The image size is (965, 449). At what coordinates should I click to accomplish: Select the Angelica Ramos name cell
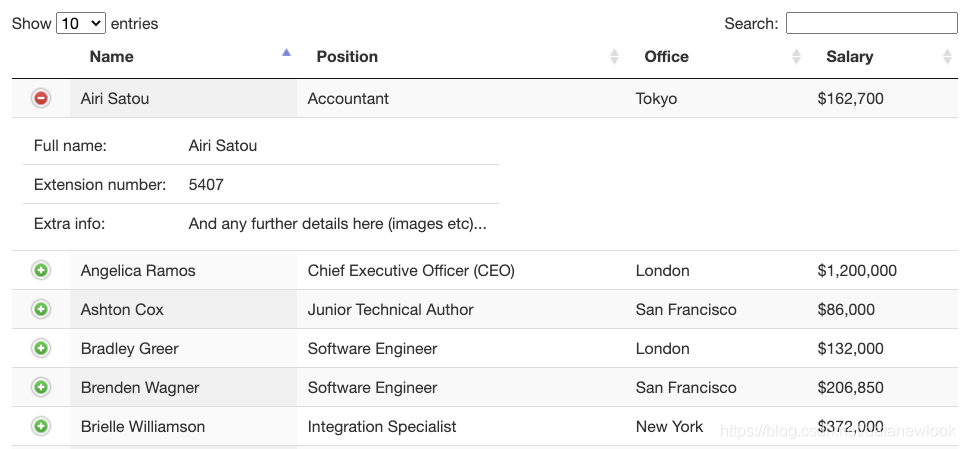pyautogui.click(x=138, y=270)
